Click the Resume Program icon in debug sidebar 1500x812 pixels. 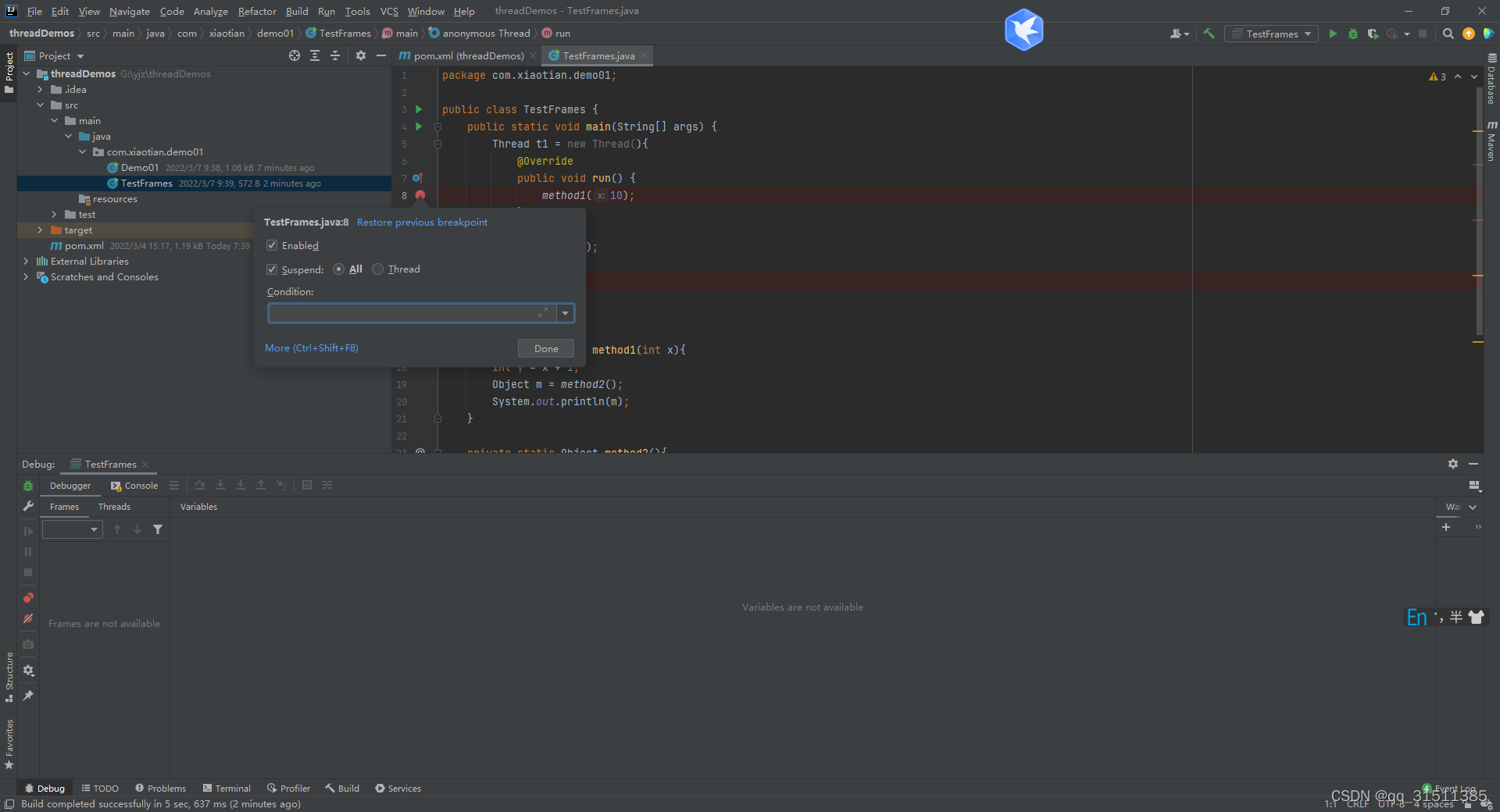coord(28,531)
